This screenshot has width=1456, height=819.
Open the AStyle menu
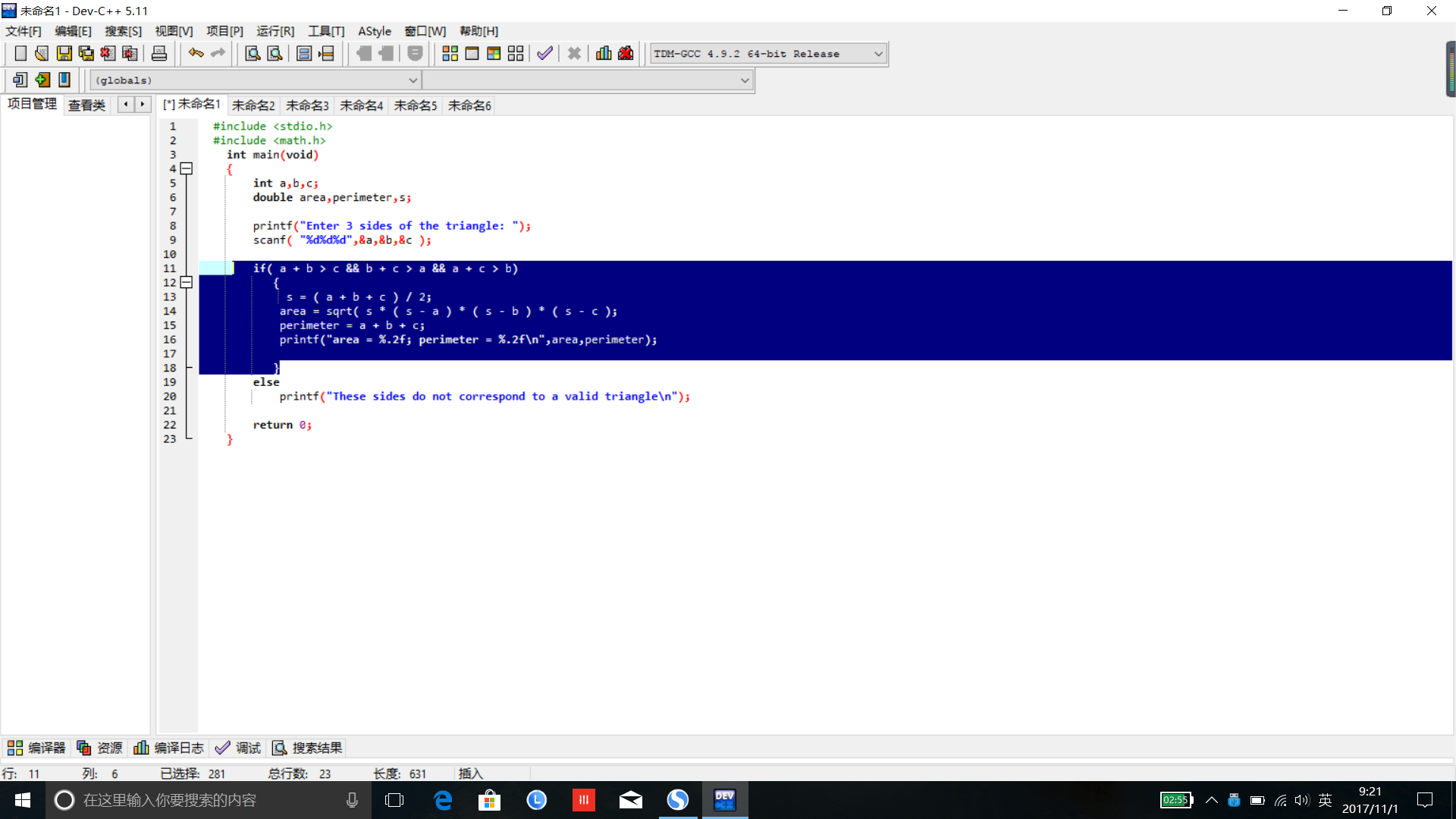[375, 31]
